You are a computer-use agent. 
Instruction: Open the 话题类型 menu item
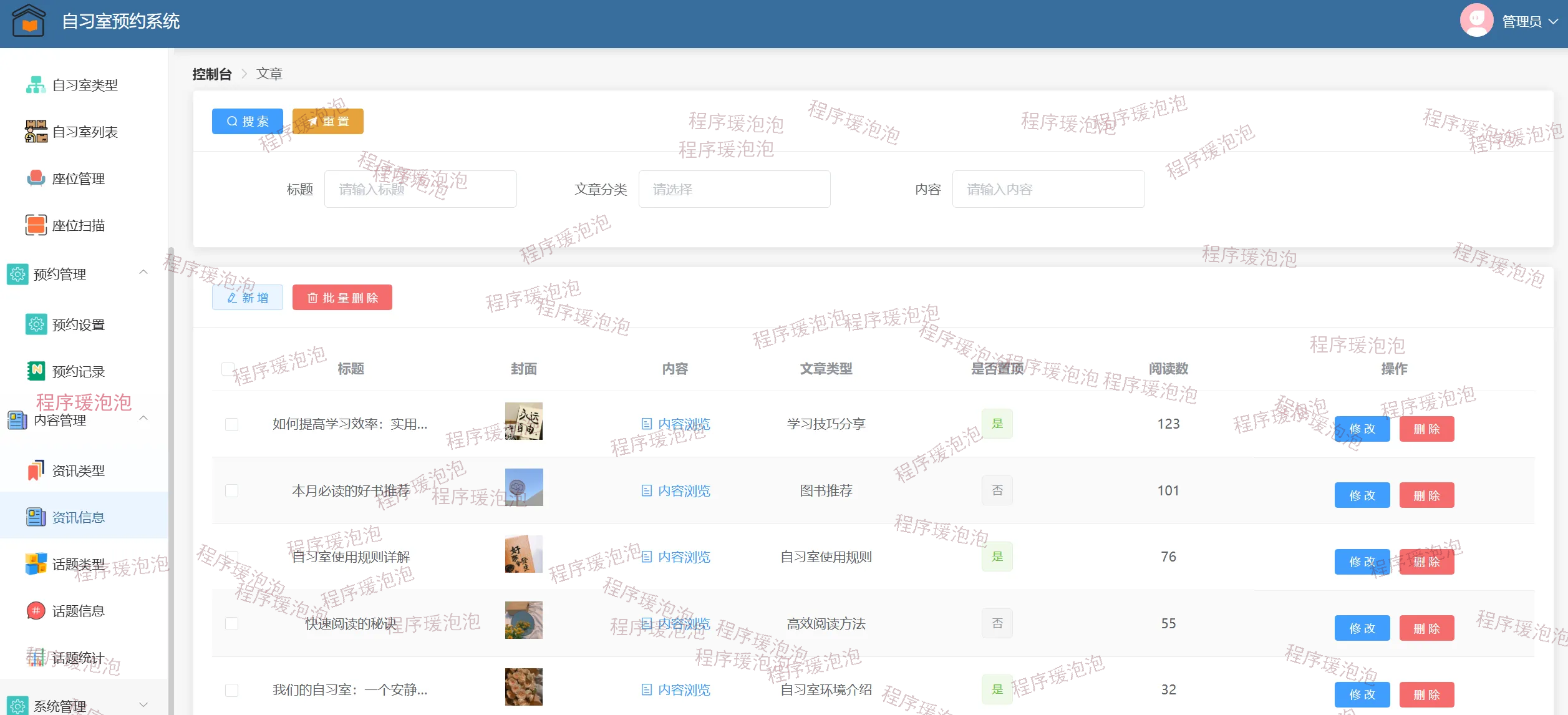point(78,565)
